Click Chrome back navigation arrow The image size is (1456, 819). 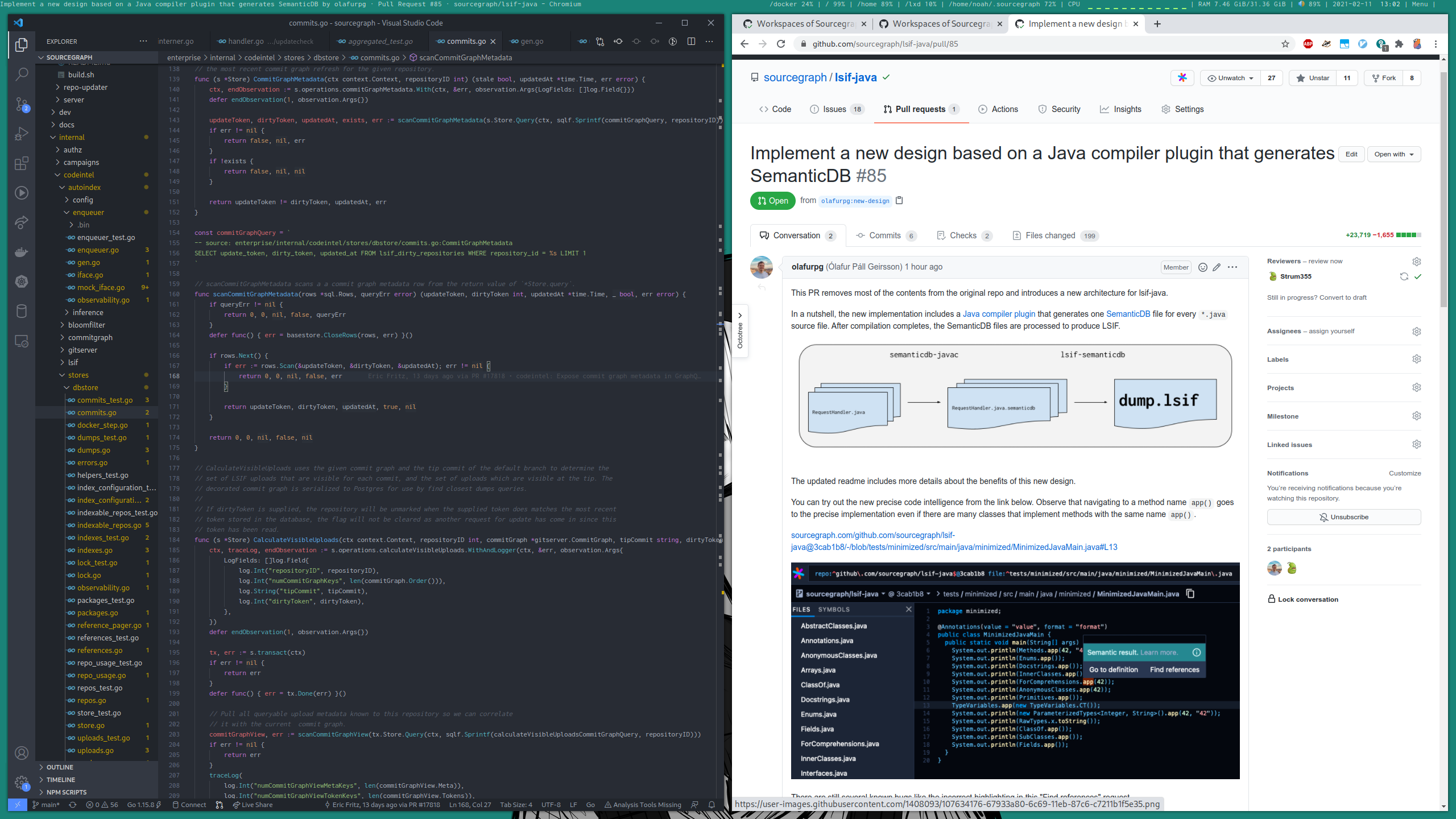[744, 44]
